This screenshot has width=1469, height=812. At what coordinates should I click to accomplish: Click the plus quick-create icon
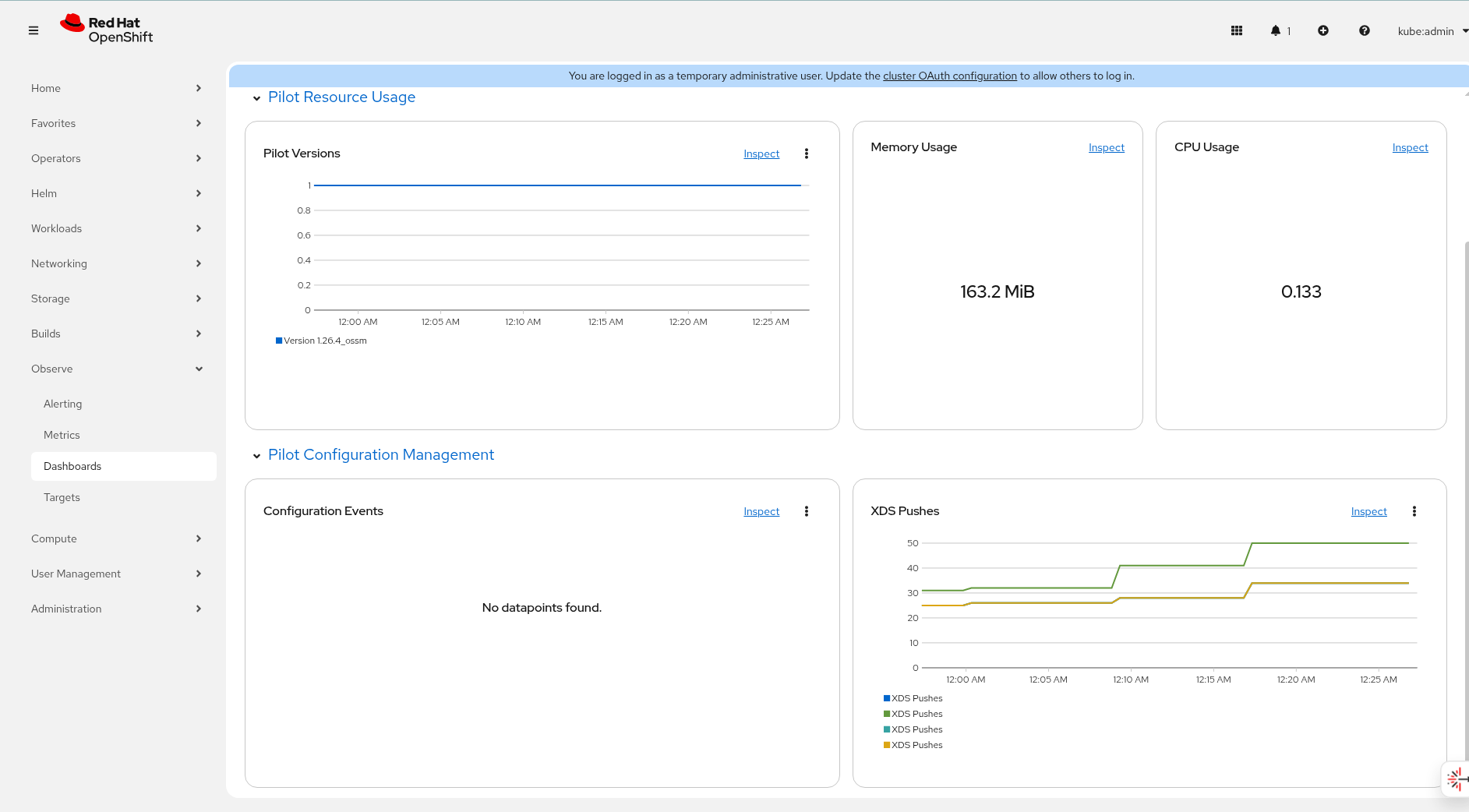coord(1322,30)
